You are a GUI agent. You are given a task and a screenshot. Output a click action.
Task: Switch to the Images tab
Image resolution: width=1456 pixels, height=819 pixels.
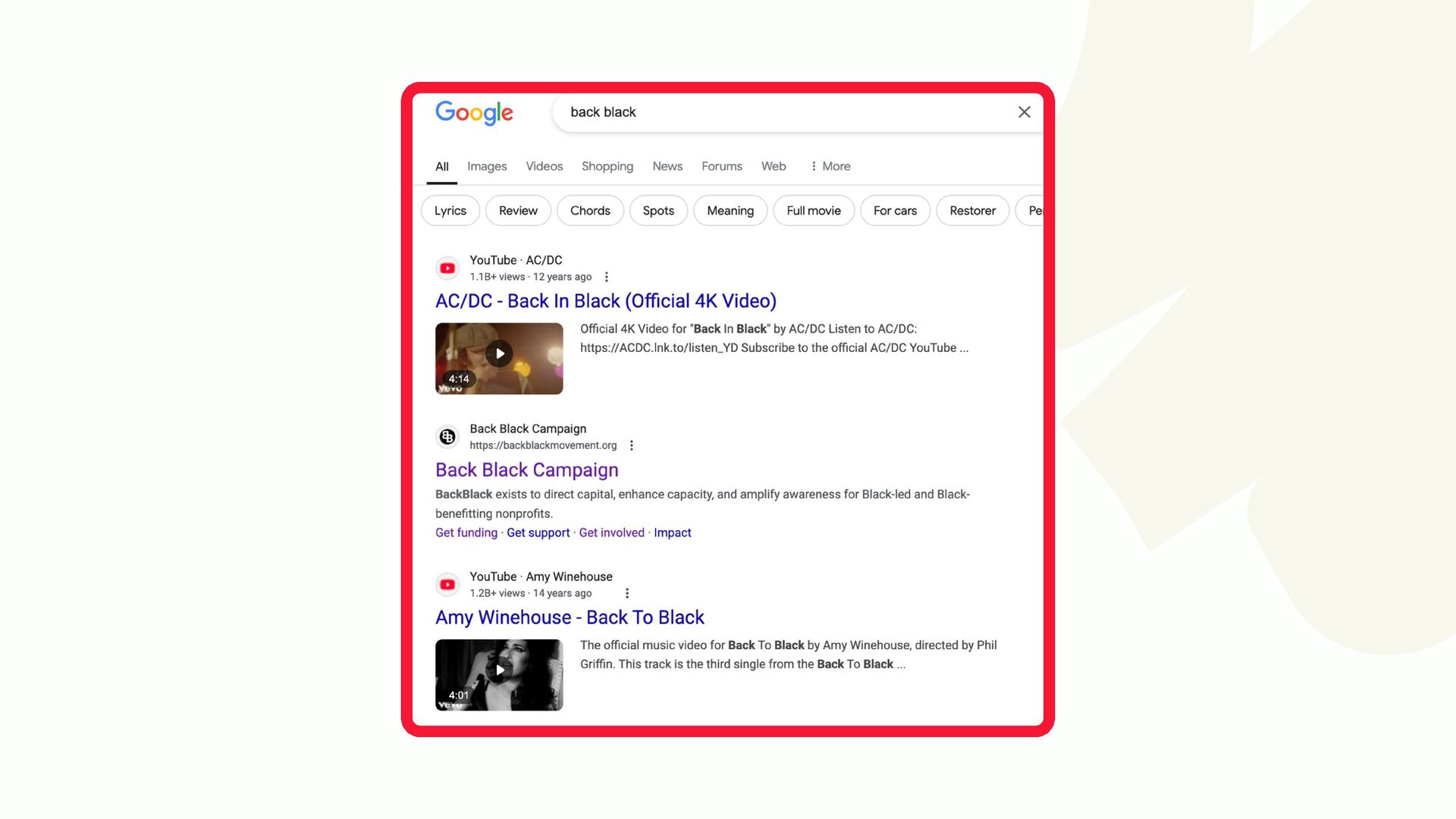487,166
